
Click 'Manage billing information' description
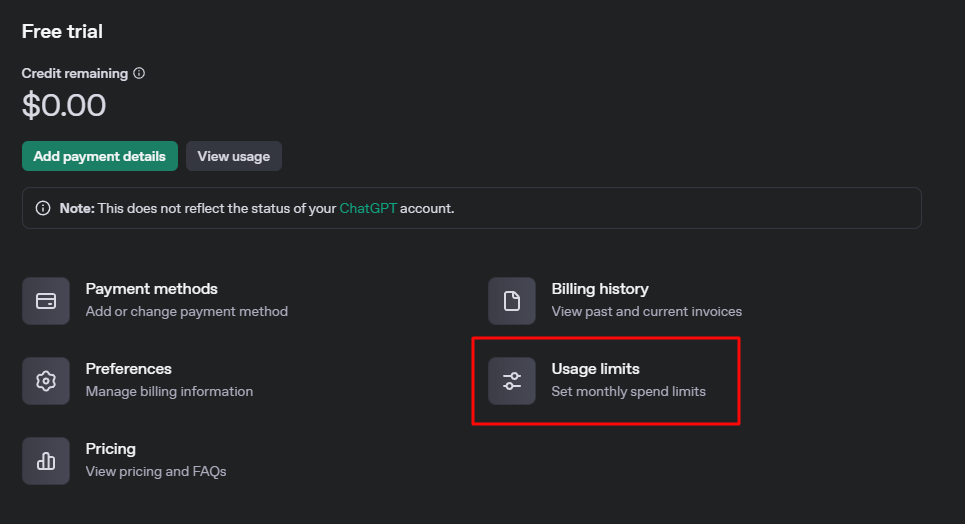coord(169,391)
